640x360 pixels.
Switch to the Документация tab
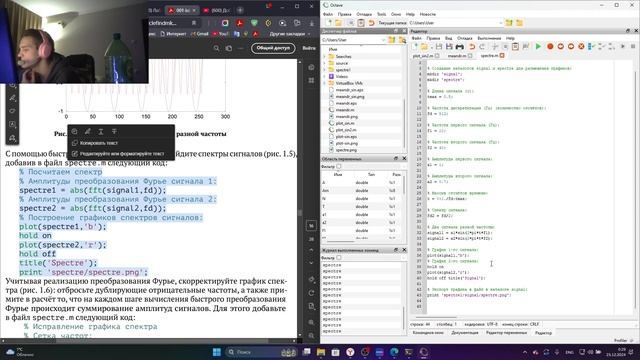[465, 333]
